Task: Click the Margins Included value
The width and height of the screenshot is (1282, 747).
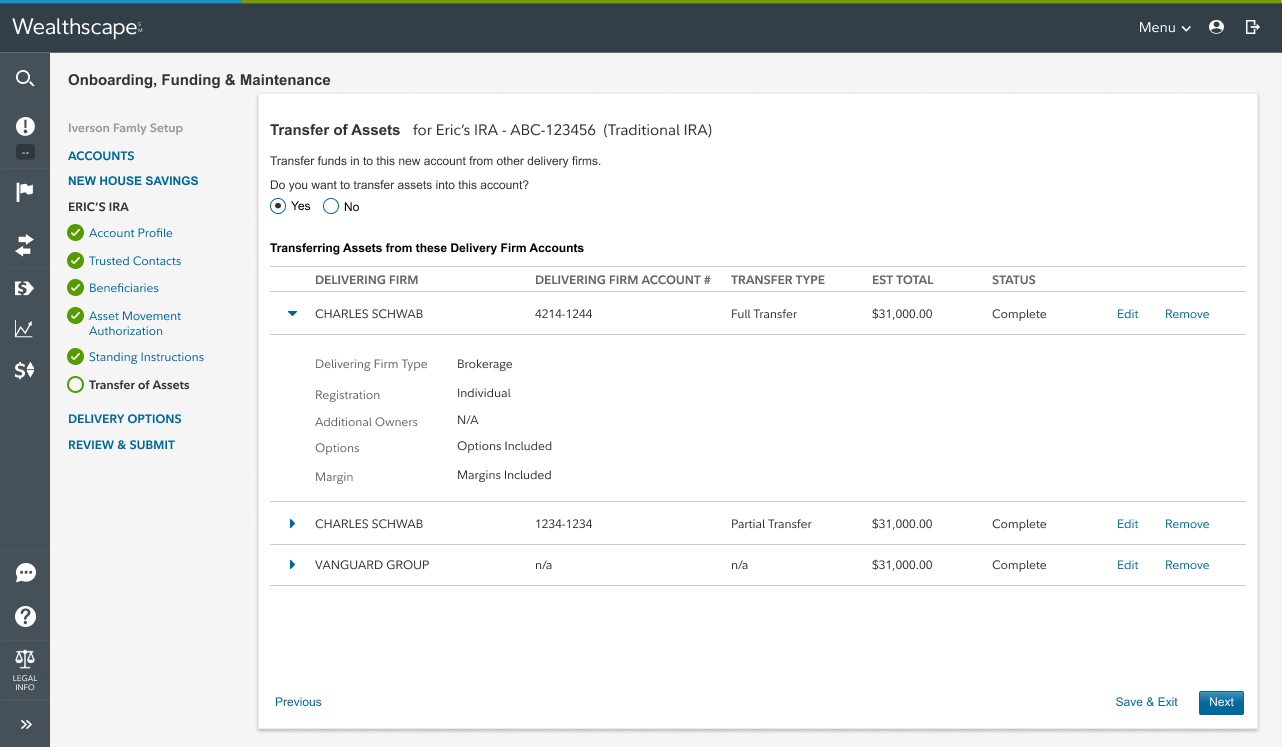Action: (504, 475)
